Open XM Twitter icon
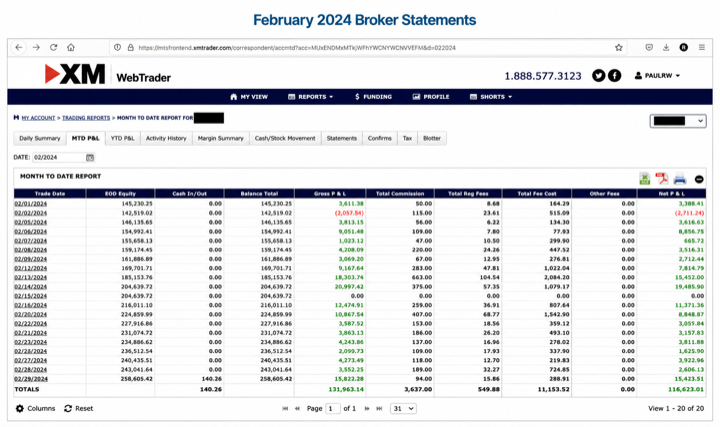Screen dimensions: 720x427 598,75
